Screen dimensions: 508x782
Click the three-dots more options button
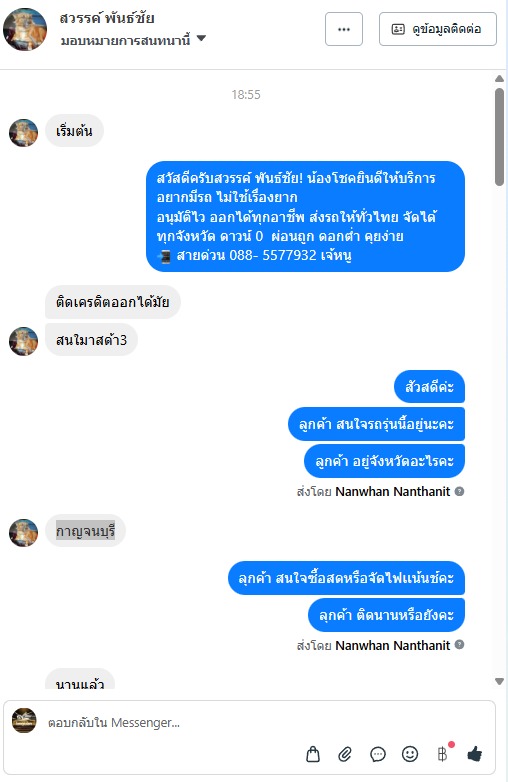pyautogui.click(x=344, y=29)
